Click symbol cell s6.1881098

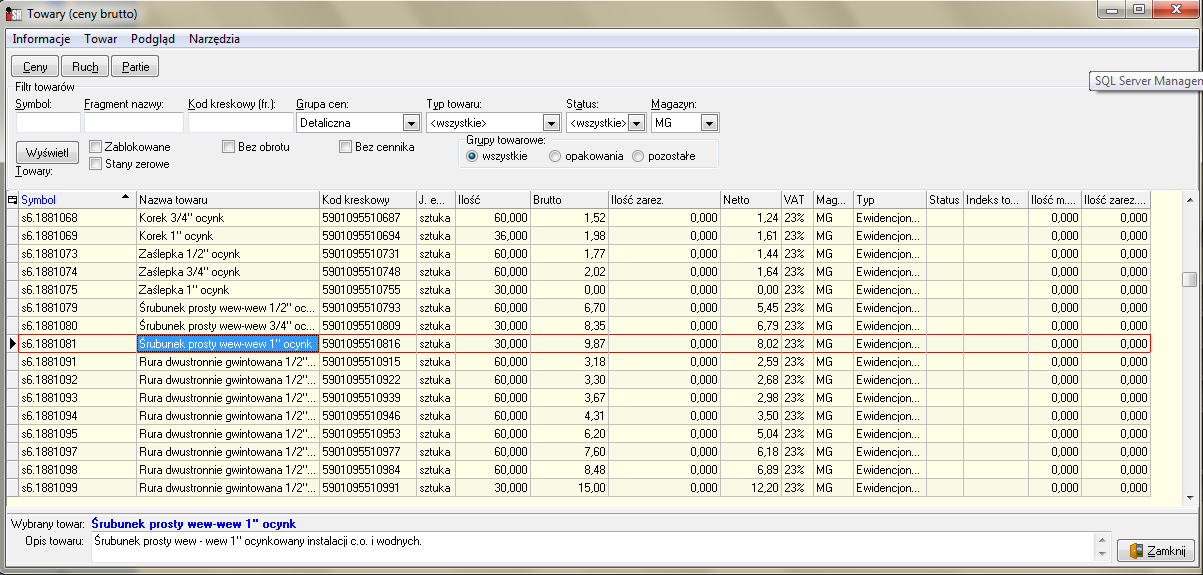(x=77, y=469)
